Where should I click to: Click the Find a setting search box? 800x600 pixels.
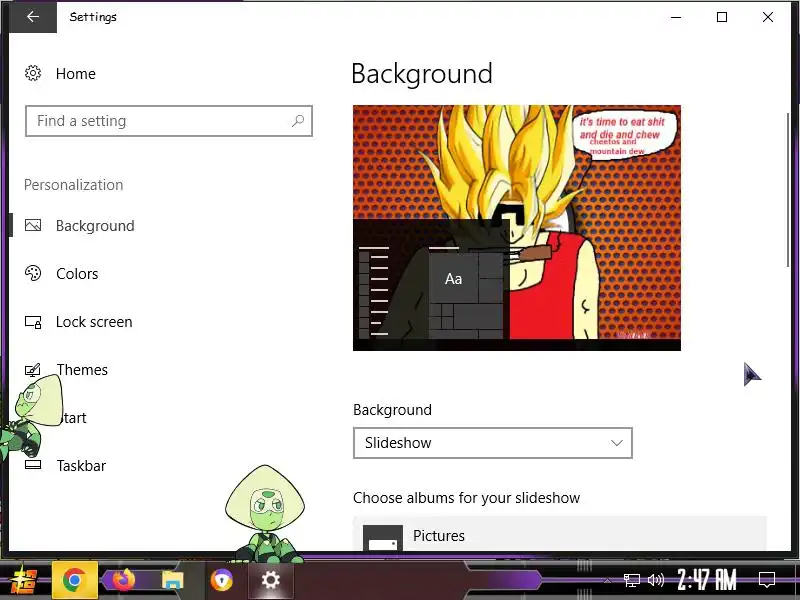(x=169, y=121)
